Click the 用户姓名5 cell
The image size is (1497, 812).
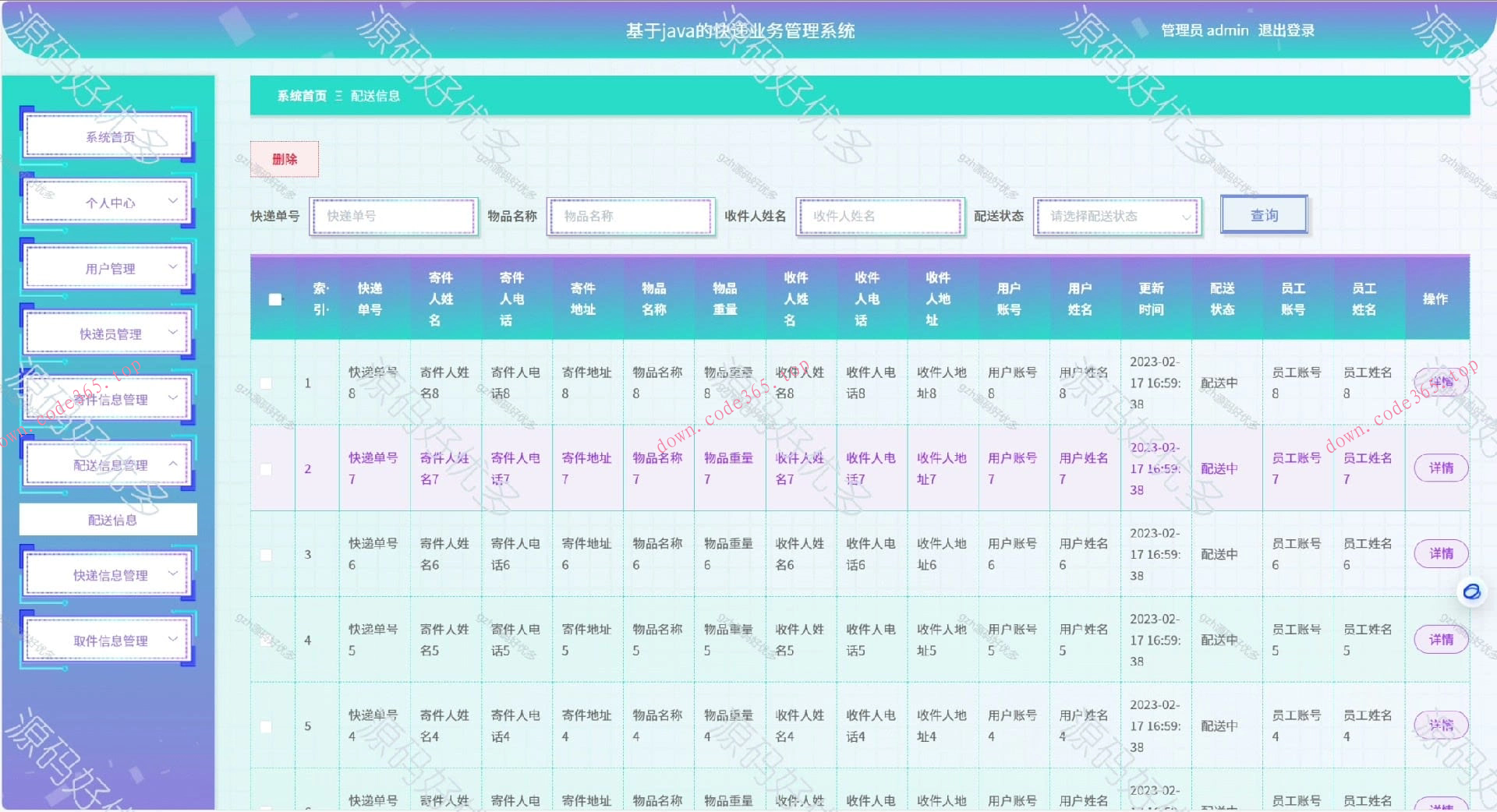1084,641
